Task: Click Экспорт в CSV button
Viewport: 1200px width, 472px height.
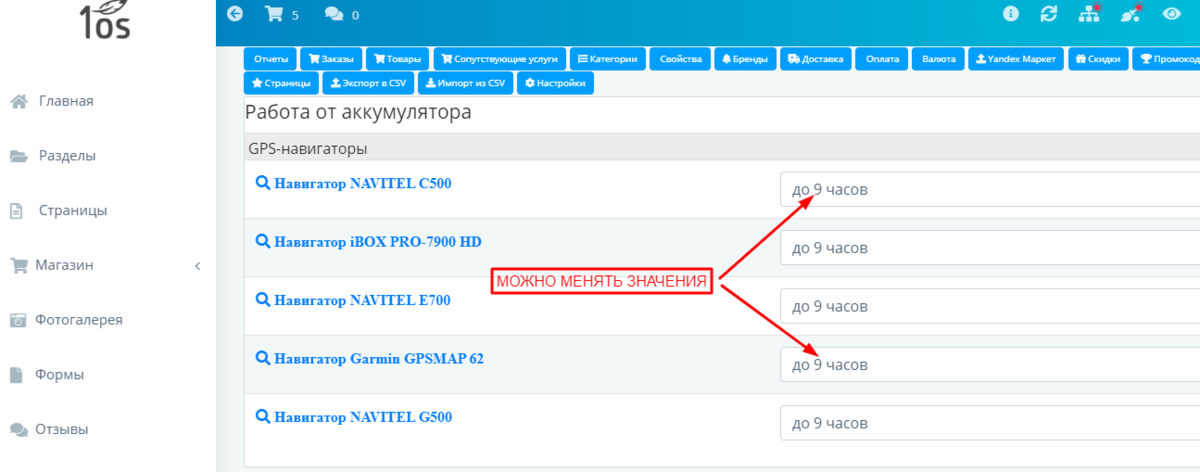Action: pos(368,83)
